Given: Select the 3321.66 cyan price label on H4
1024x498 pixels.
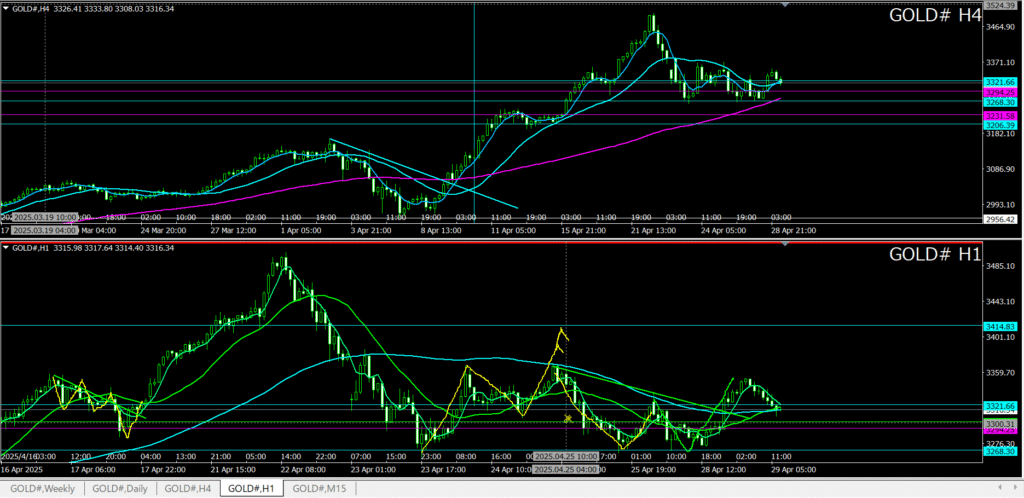Looking at the screenshot, I should tap(1000, 81).
